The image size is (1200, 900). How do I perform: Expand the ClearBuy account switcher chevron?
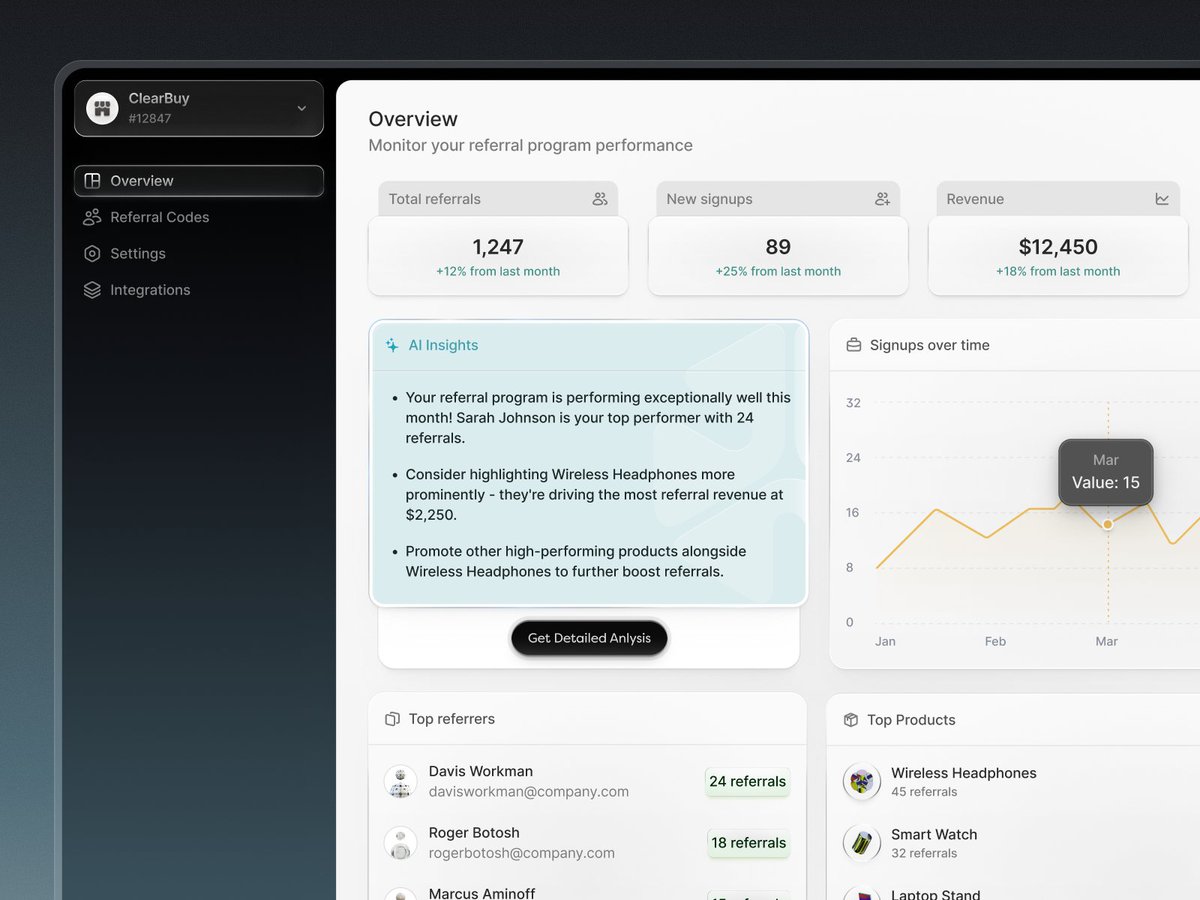(x=302, y=108)
